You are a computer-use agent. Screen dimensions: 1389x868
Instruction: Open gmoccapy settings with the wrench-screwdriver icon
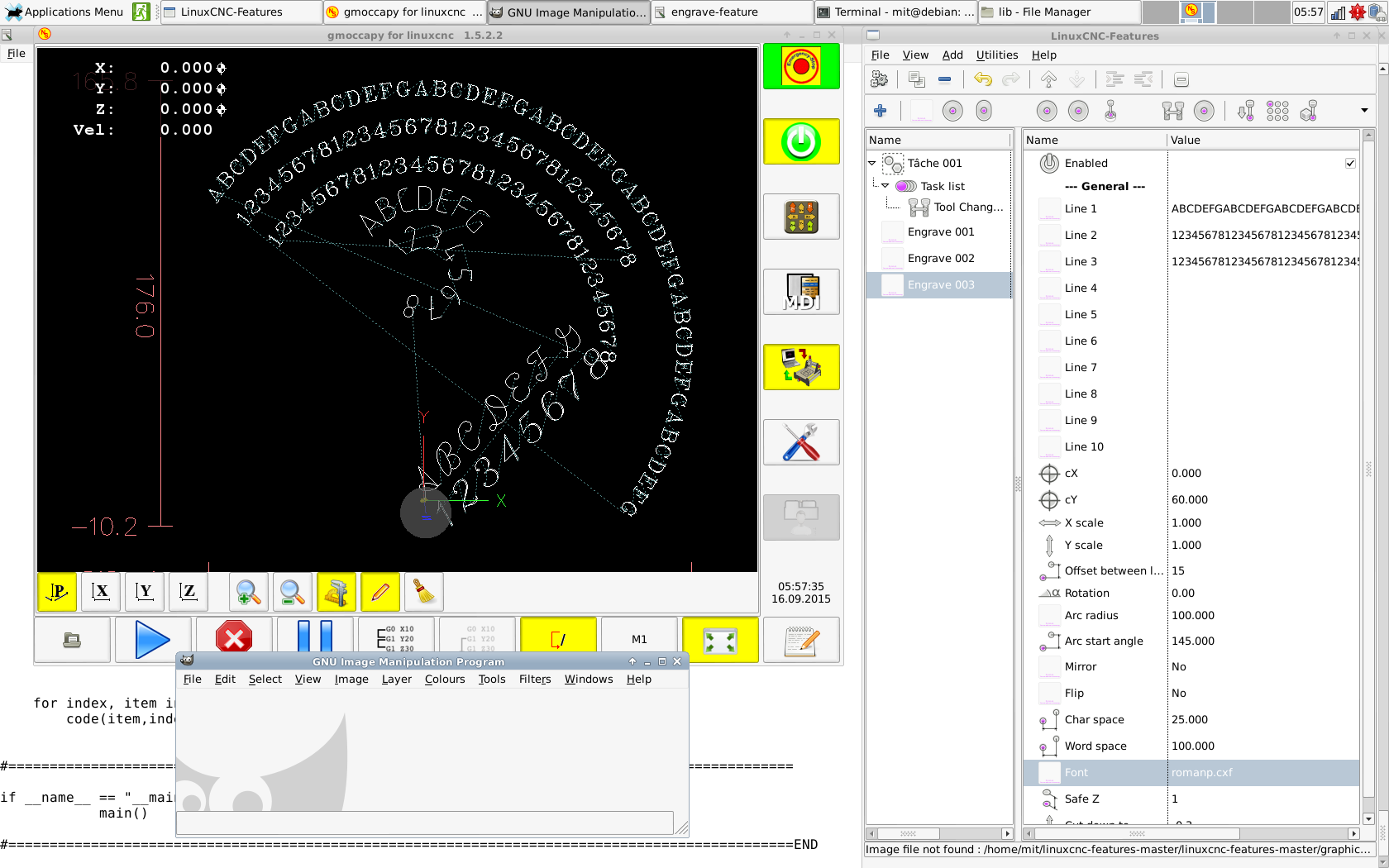[801, 442]
